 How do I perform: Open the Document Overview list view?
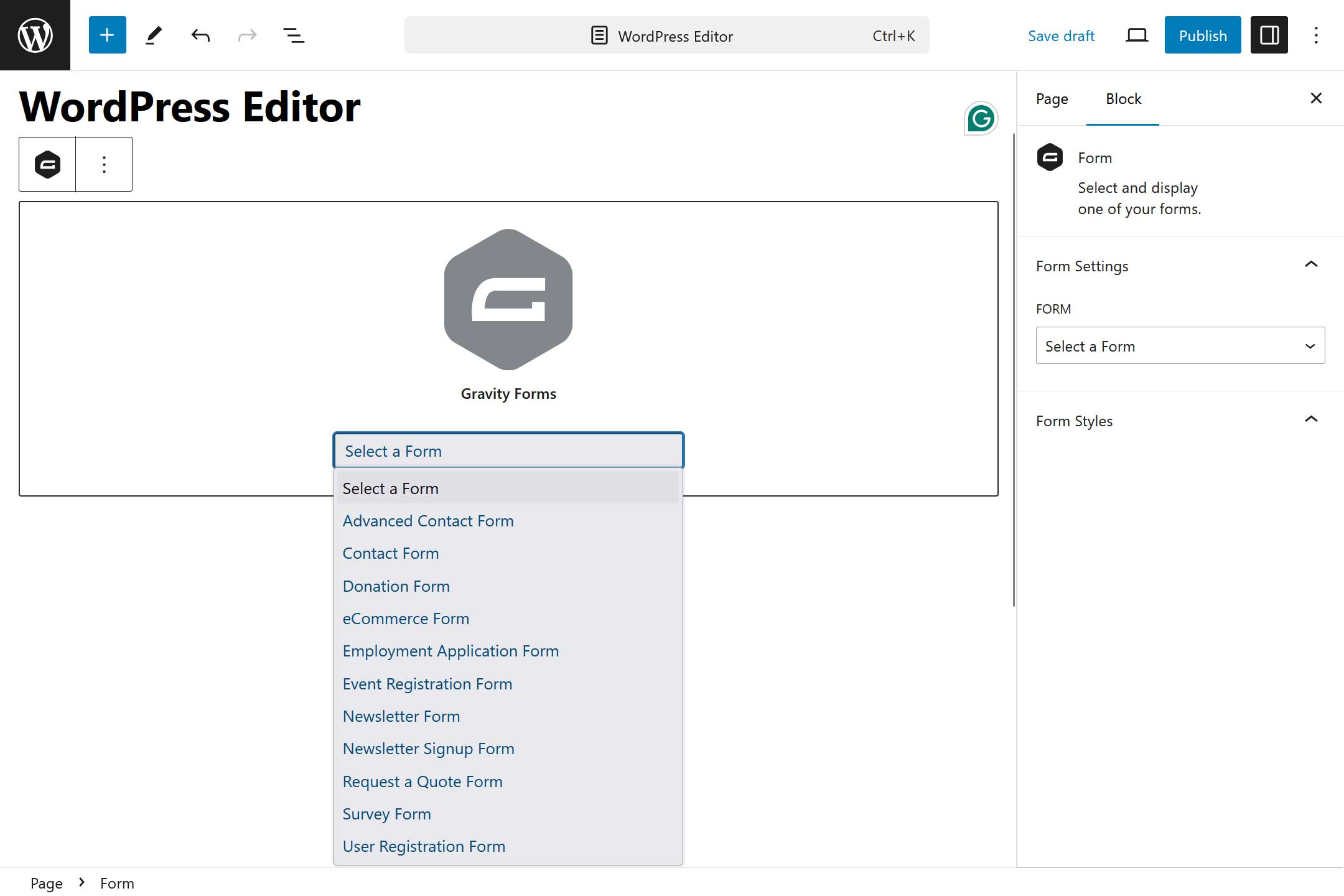point(294,35)
